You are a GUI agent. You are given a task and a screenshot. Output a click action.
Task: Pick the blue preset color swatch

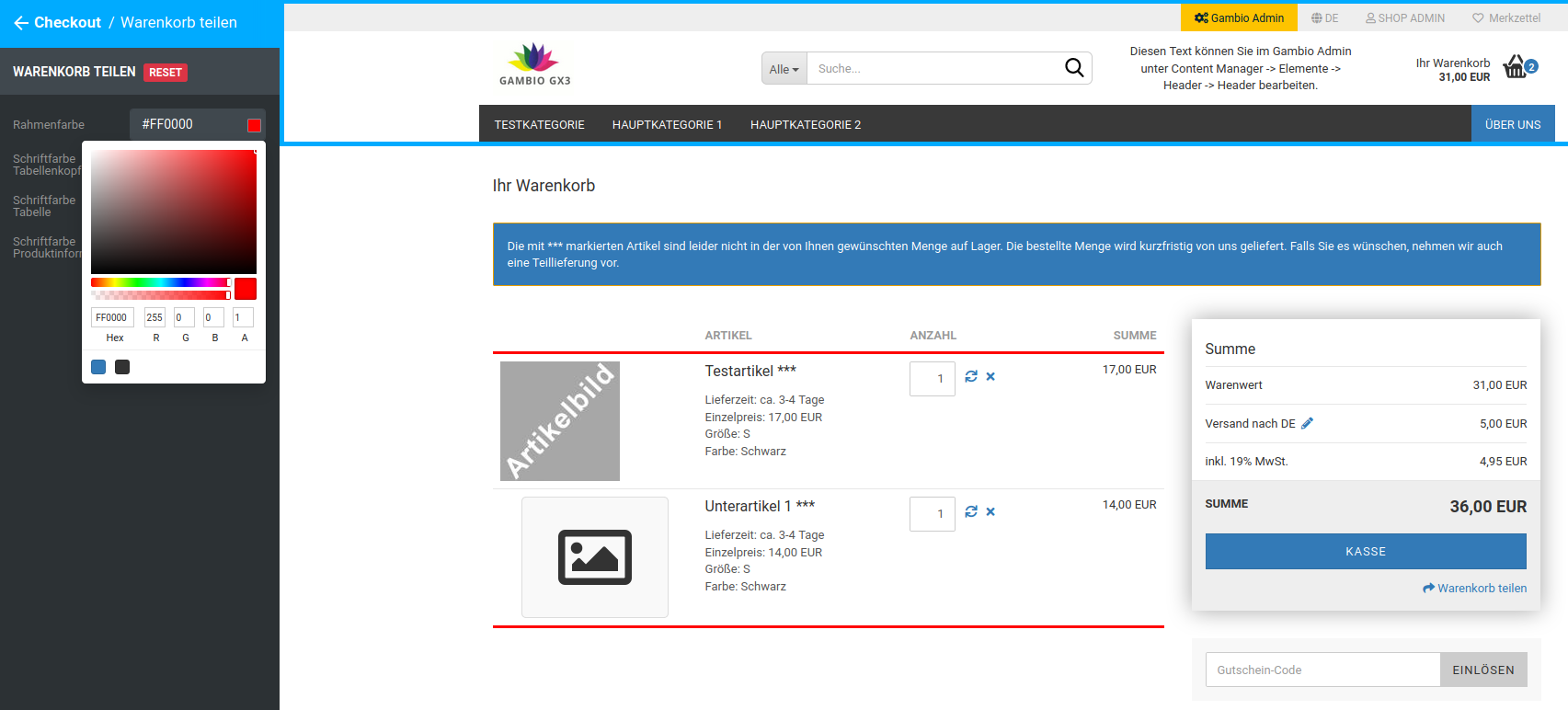tap(98, 367)
